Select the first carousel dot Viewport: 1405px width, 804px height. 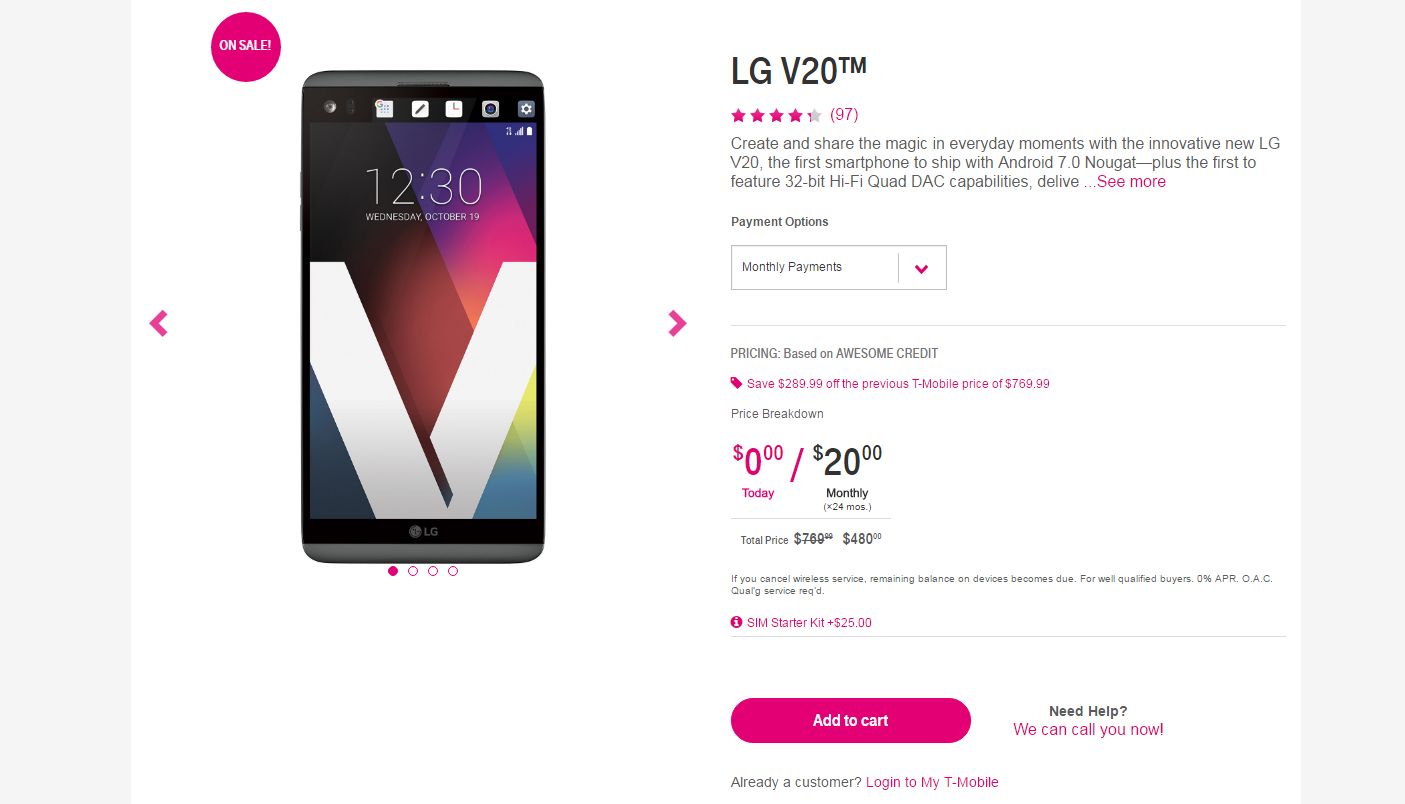tap(393, 571)
